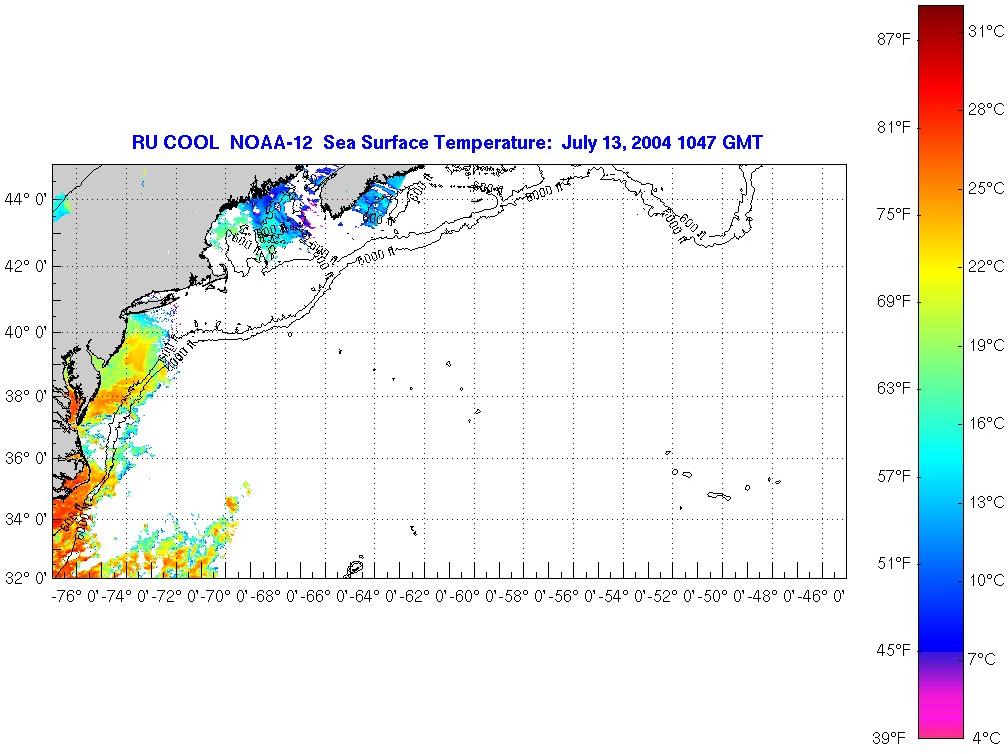Image resolution: width=1008 pixels, height=754 pixels.
Task: Click the -64° 0' longitude label
Action: pyautogui.click(x=374, y=597)
